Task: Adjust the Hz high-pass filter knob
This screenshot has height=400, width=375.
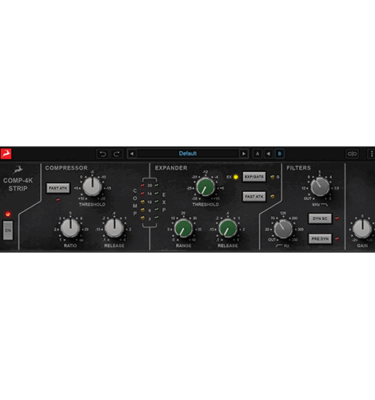Action: click(x=283, y=229)
